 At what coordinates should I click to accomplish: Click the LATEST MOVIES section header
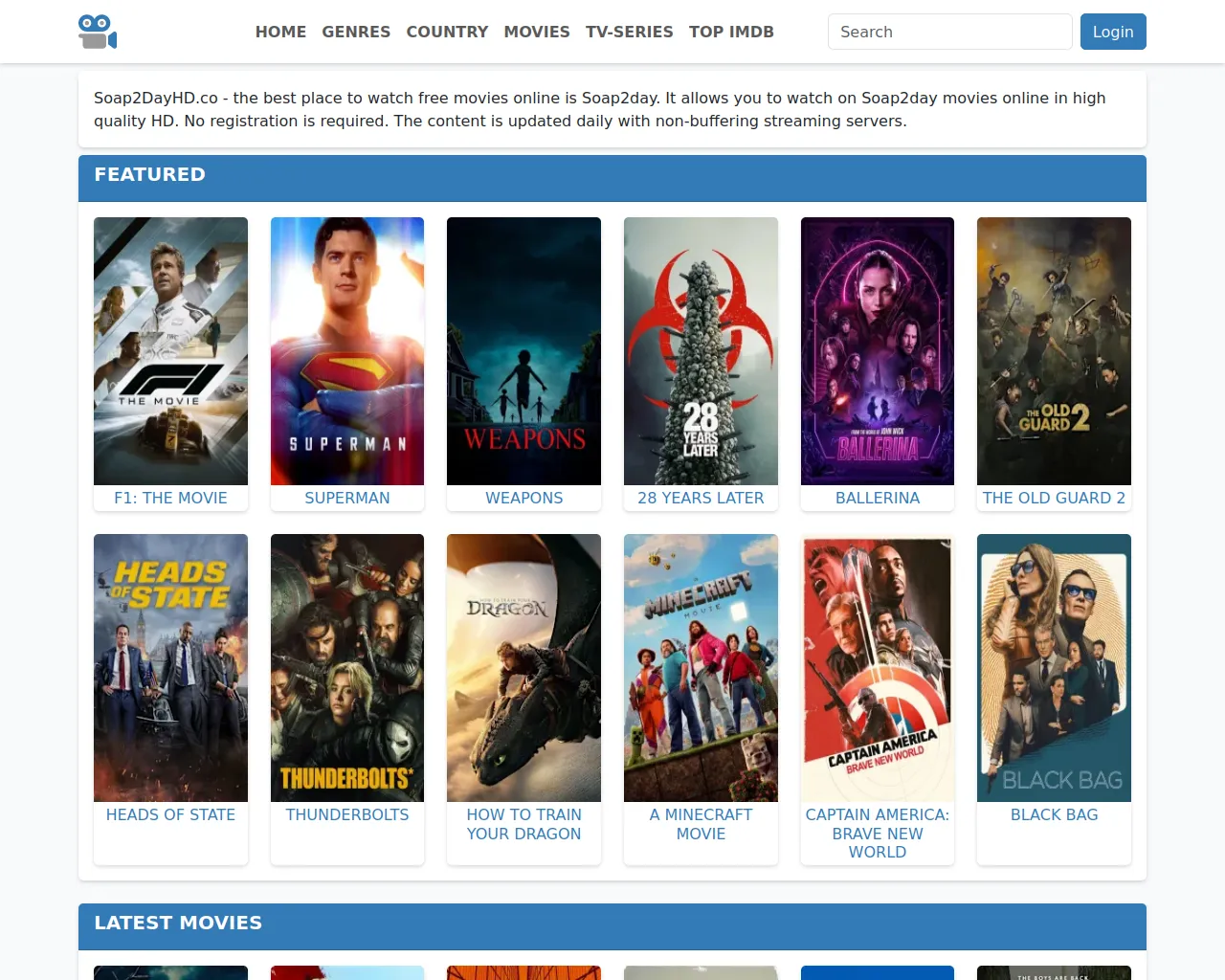pyautogui.click(x=612, y=926)
